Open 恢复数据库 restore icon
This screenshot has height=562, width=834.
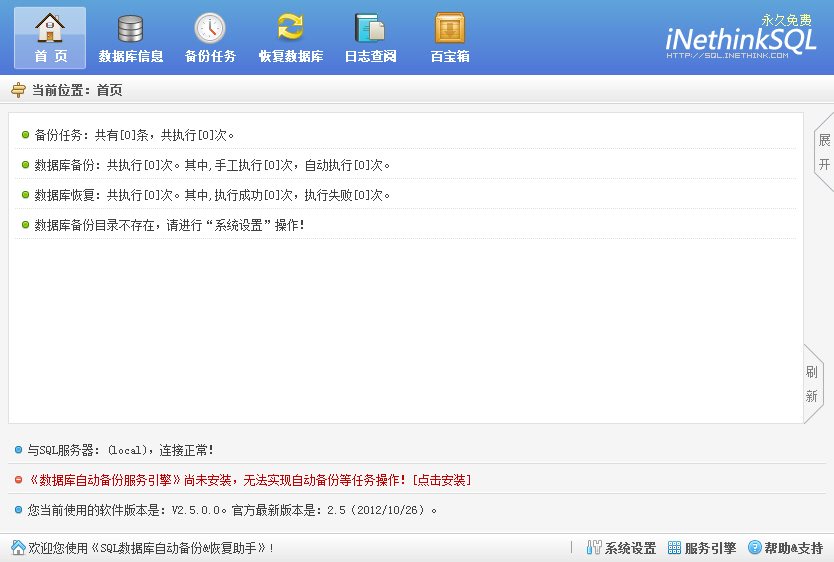click(x=290, y=29)
